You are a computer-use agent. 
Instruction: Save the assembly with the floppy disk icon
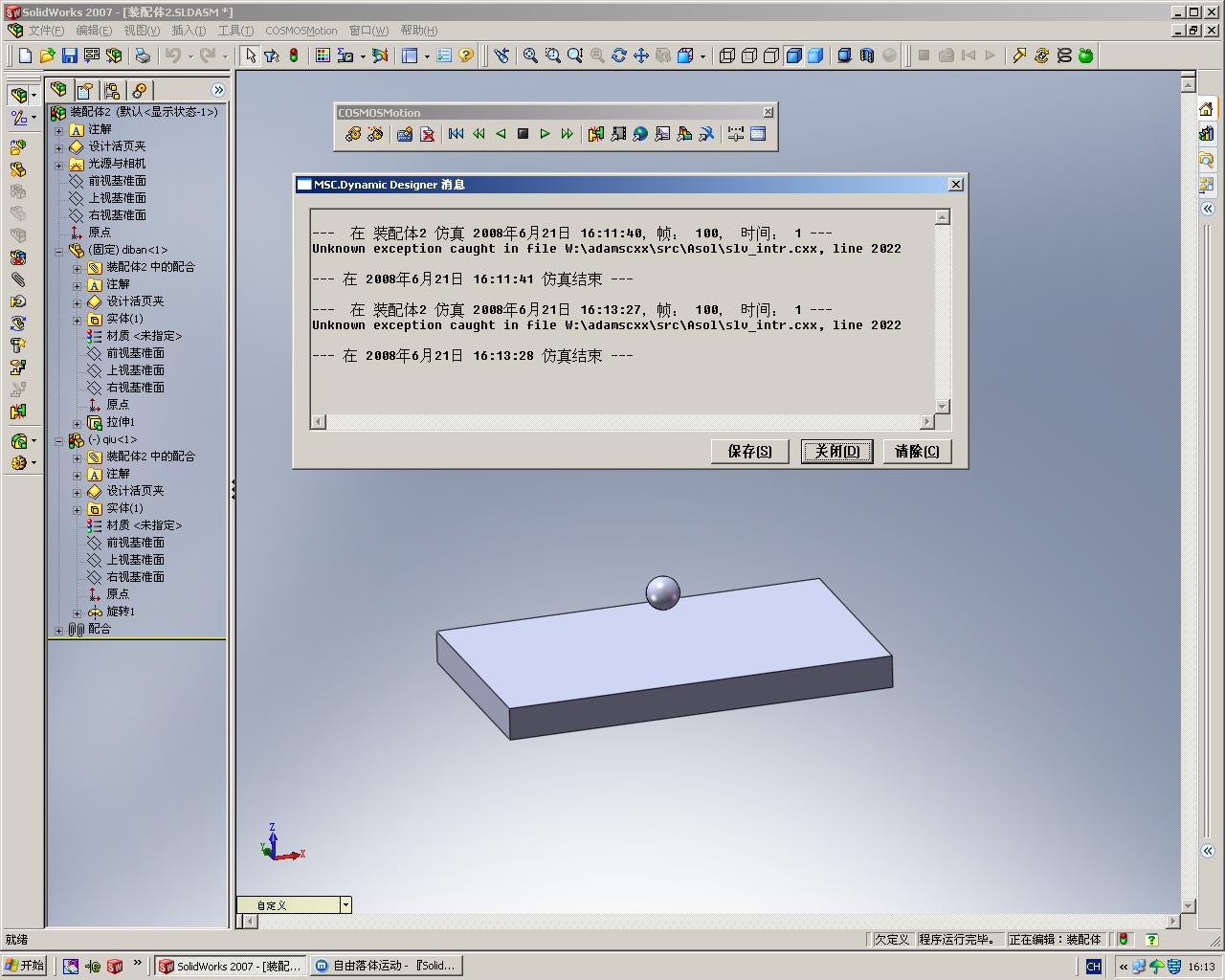click(69, 56)
